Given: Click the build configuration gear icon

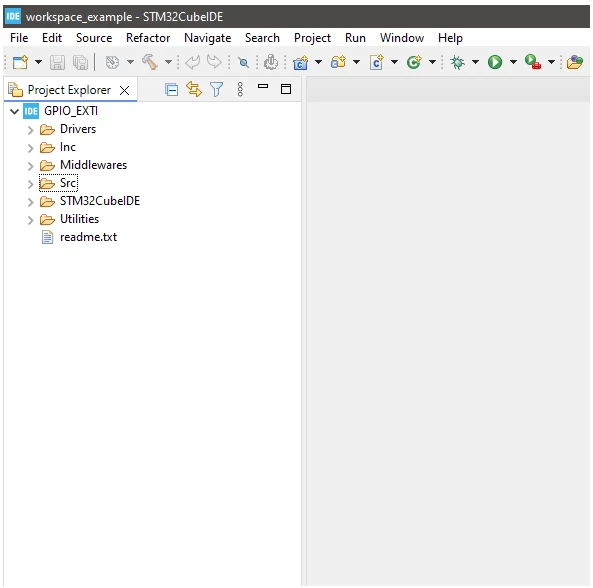Looking at the screenshot, I should click(112, 62).
